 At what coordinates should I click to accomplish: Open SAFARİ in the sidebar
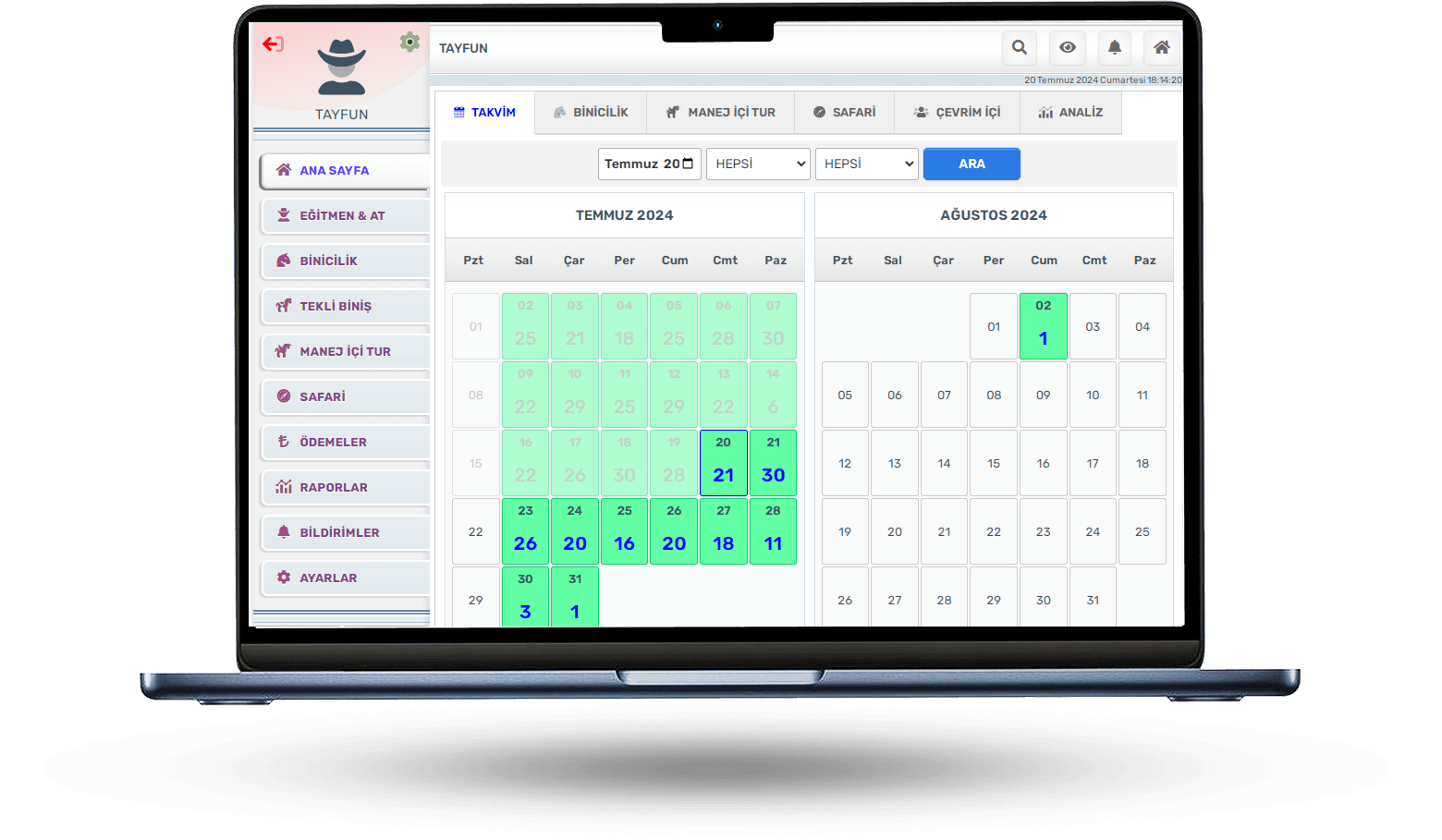click(x=345, y=396)
